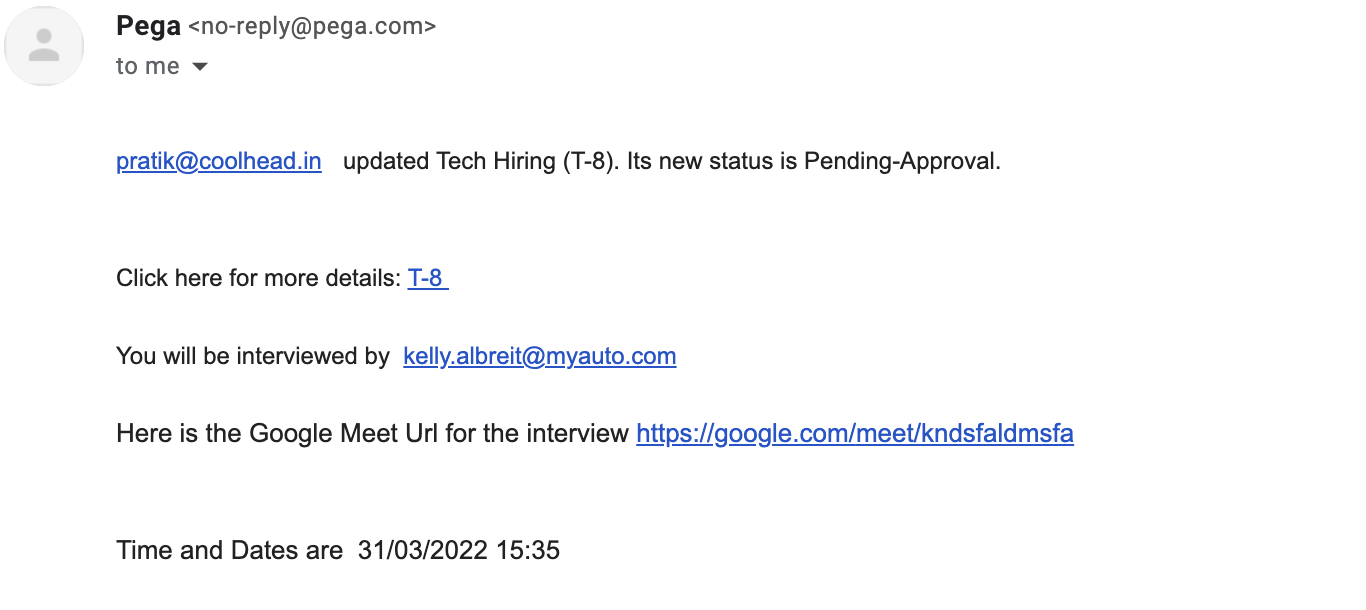Viewport: 1366px width, 610px height.
Task: Click the kelly.albreit@myauto.com interviewer link
Action: 540,356
